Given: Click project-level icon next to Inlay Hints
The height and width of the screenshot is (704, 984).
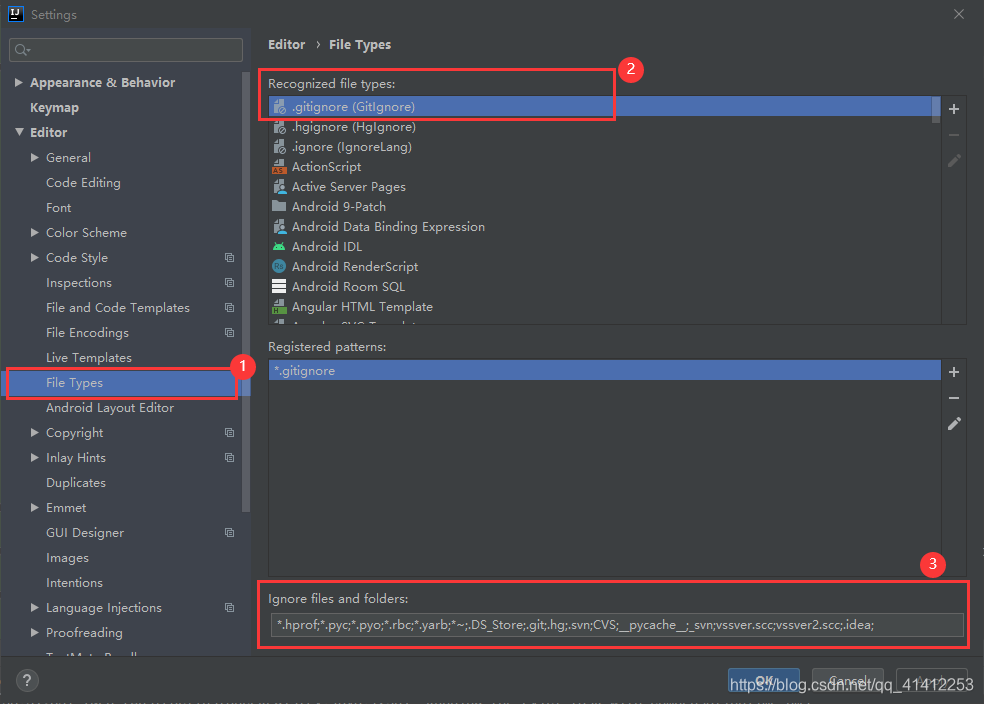Looking at the screenshot, I should pos(230,457).
